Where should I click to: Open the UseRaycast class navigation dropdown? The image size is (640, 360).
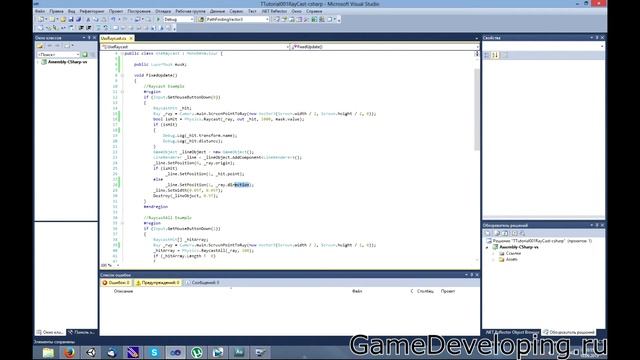195,47
